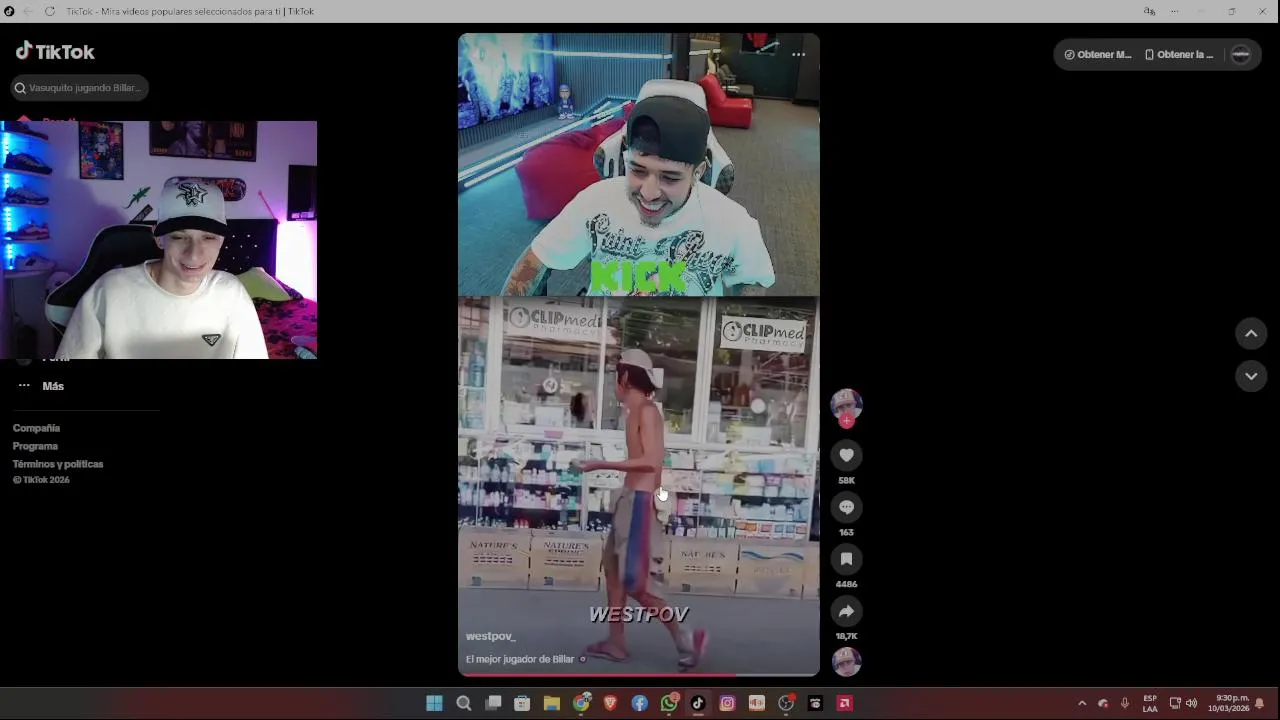Click the TikTok logo
Viewport: 1280px width, 720px height.
pos(55,52)
